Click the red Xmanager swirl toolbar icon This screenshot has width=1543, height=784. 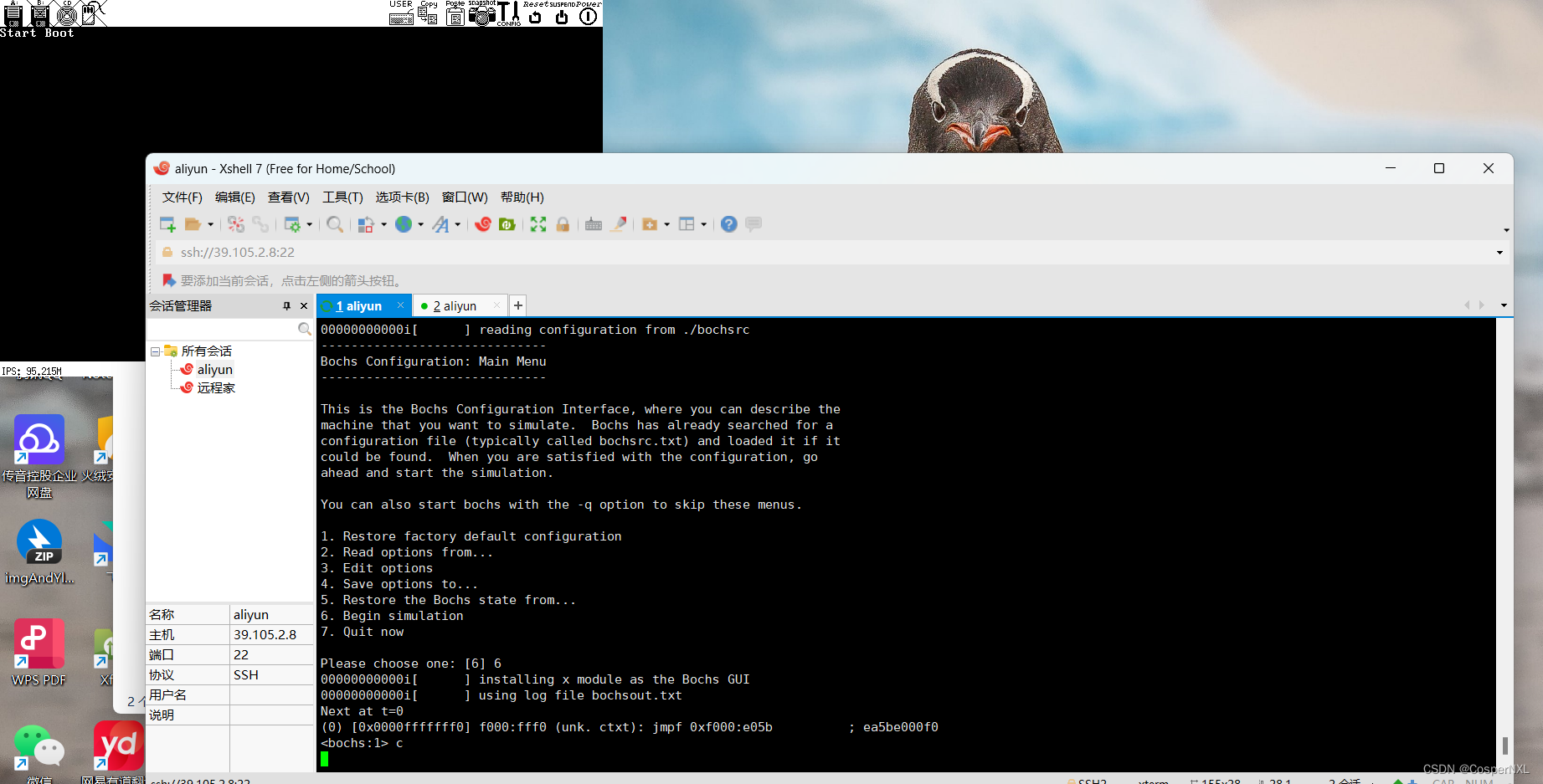[x=483, y=224]
